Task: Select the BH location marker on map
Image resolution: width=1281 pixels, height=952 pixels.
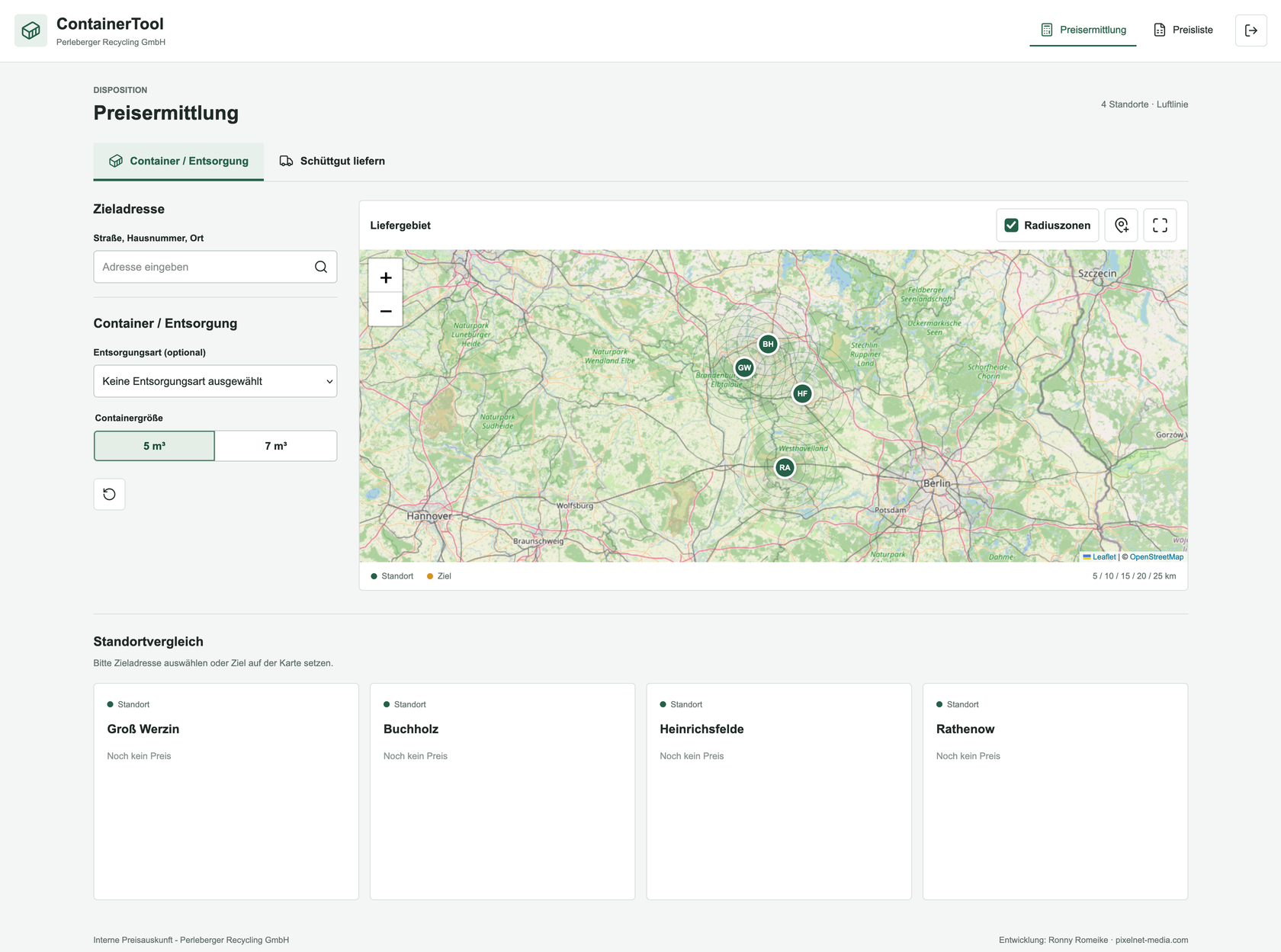Action: click(x=768, y=344)
